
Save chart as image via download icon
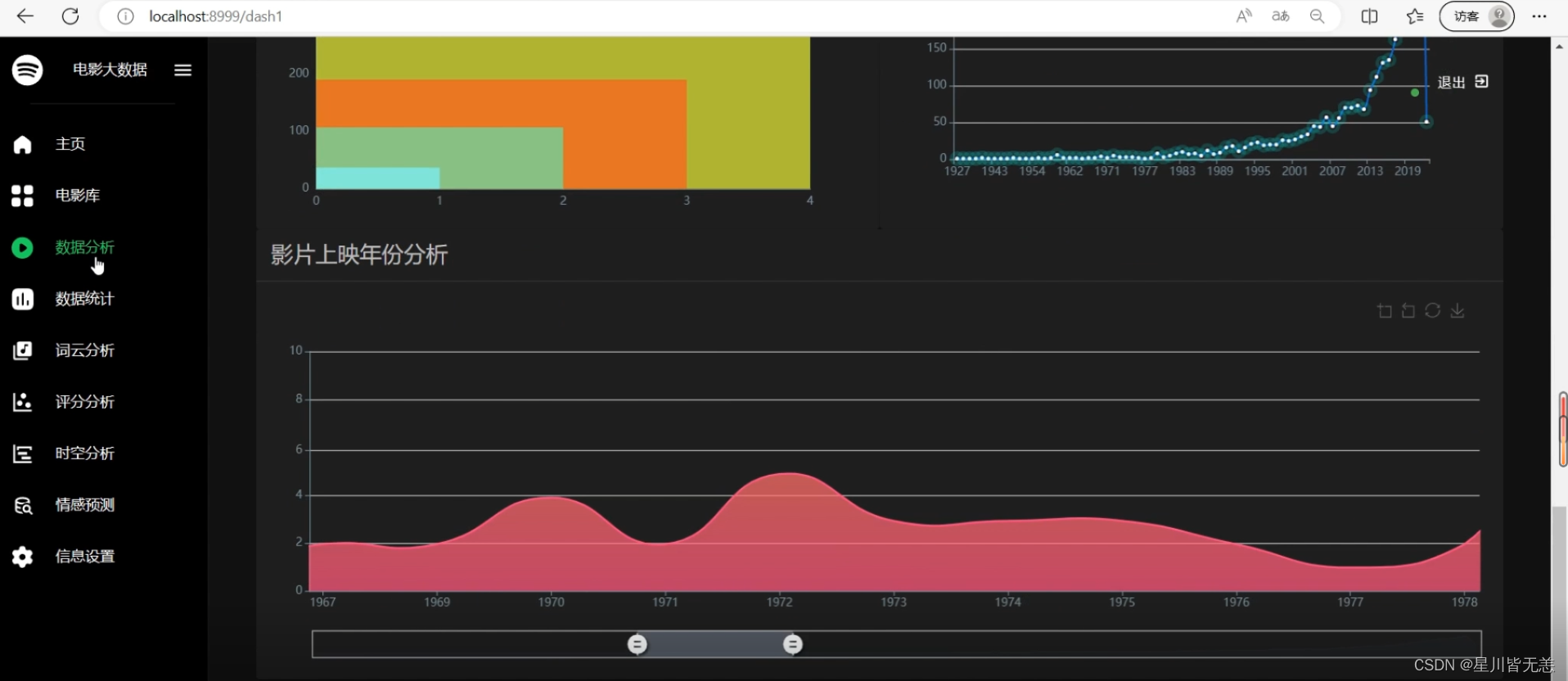tap(1457, 310)
